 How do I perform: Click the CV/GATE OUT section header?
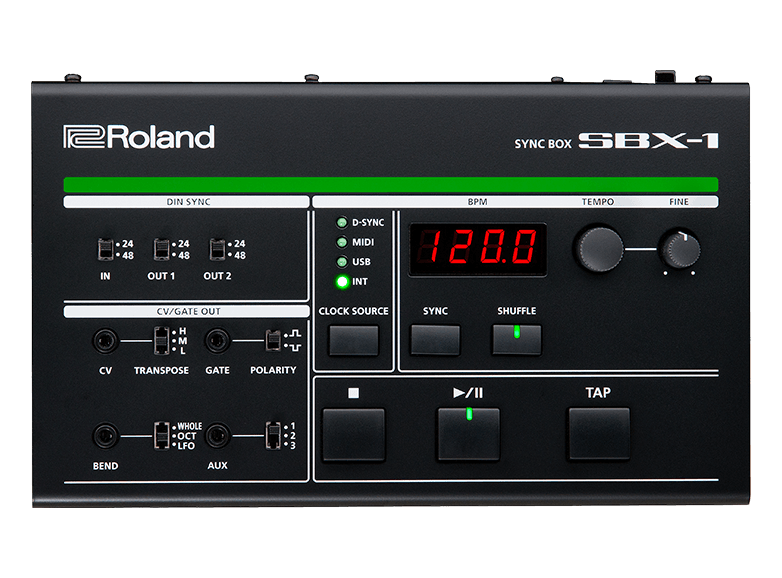click(186, 312)
